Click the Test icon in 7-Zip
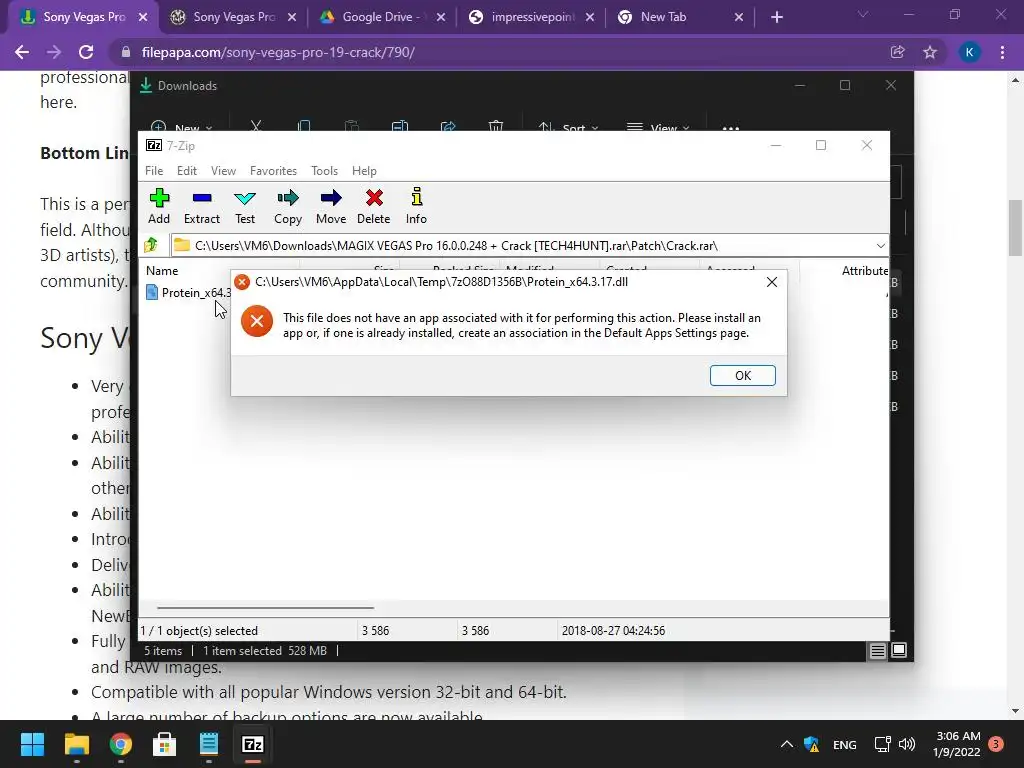The image size is (1024, 768). (x=245, y=206)
